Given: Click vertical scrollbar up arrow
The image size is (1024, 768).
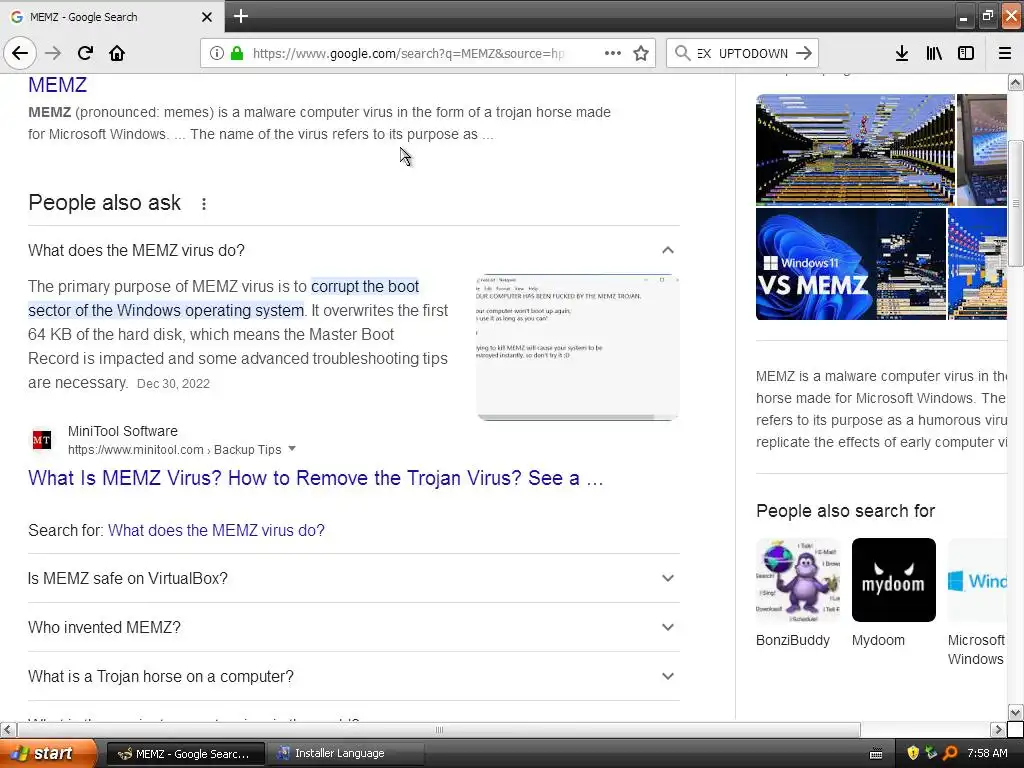Looking at the screenshot, I should click(x=1015, y=82).
